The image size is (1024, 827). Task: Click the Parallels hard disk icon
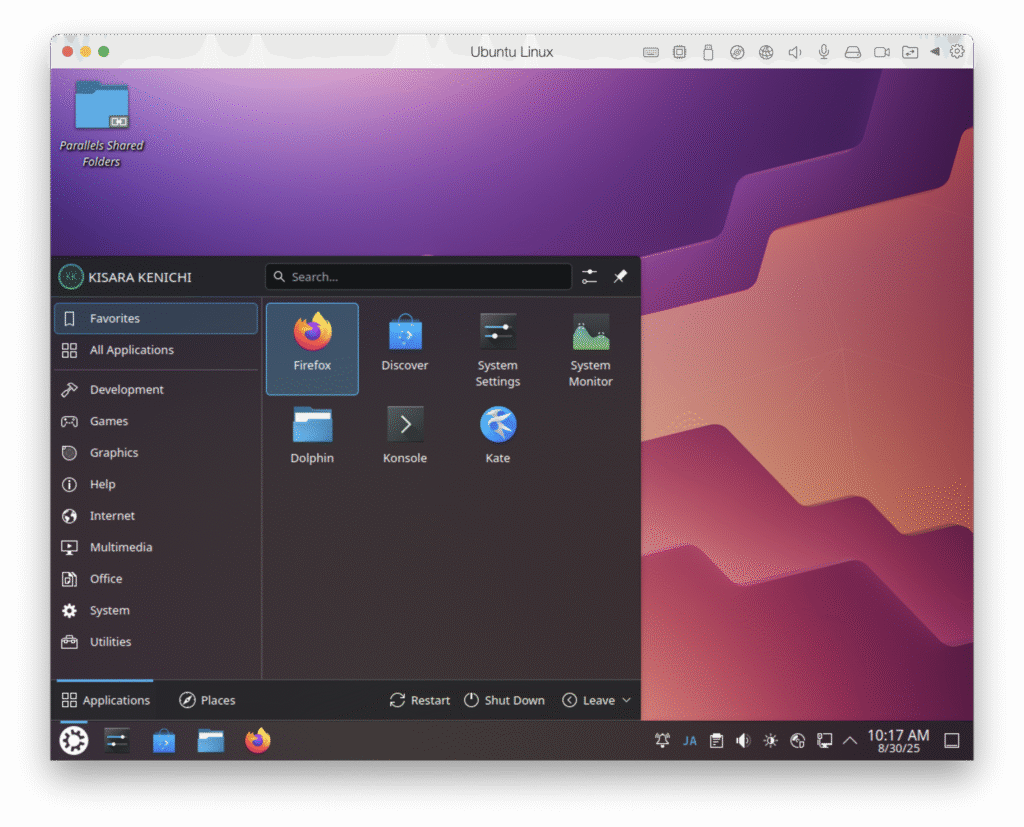[x=853, y=52]
